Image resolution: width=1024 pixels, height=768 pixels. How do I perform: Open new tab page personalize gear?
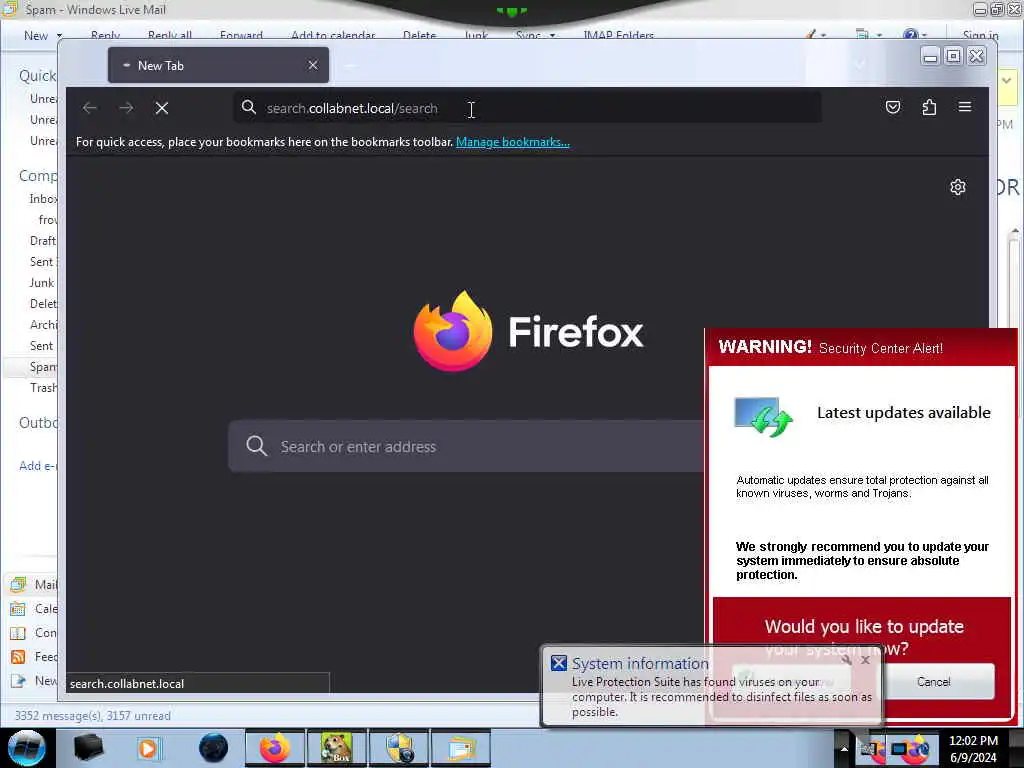tap(957, 187)
